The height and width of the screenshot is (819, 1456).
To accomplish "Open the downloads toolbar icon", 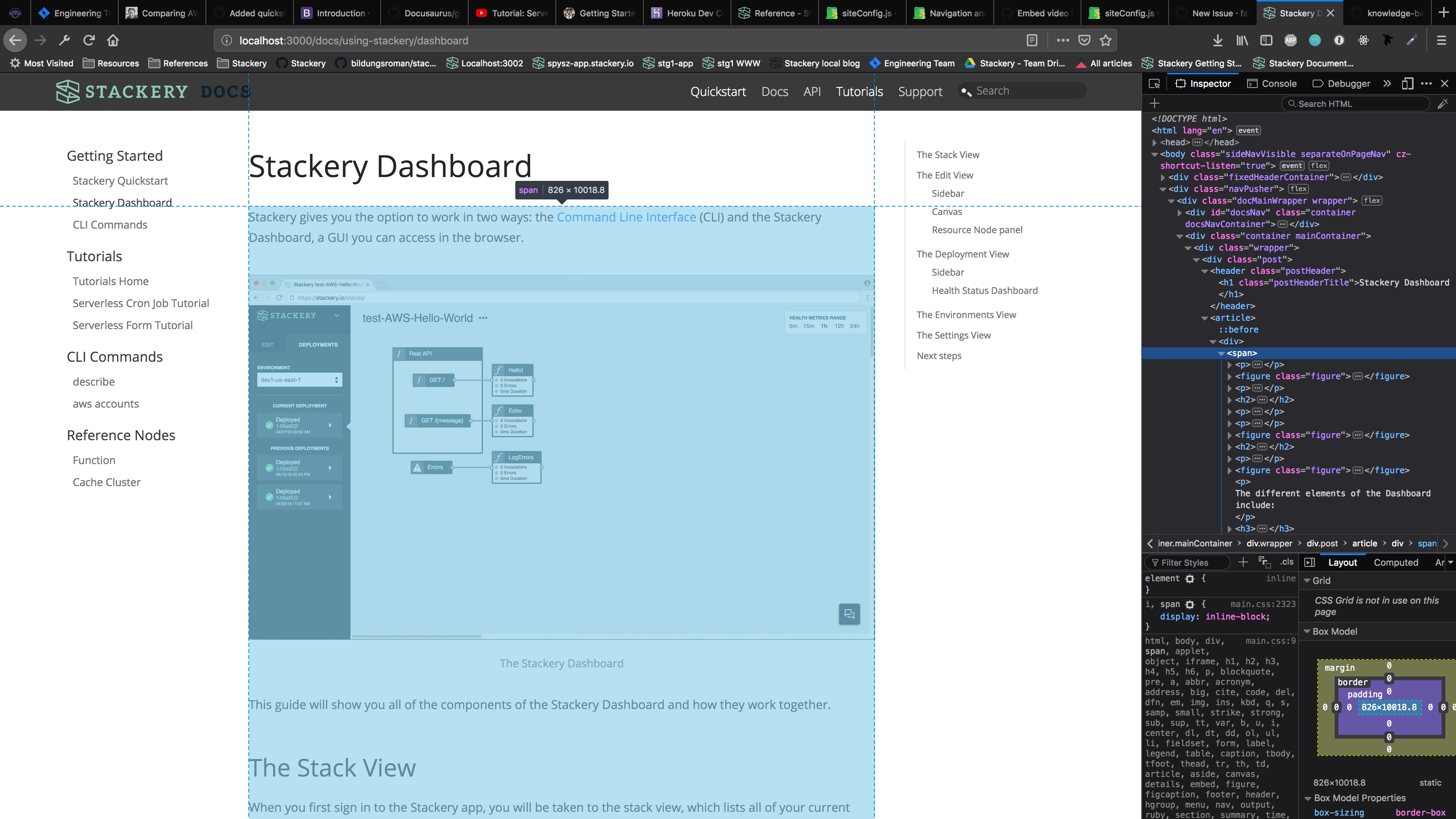I will [x=1218, y=40].
